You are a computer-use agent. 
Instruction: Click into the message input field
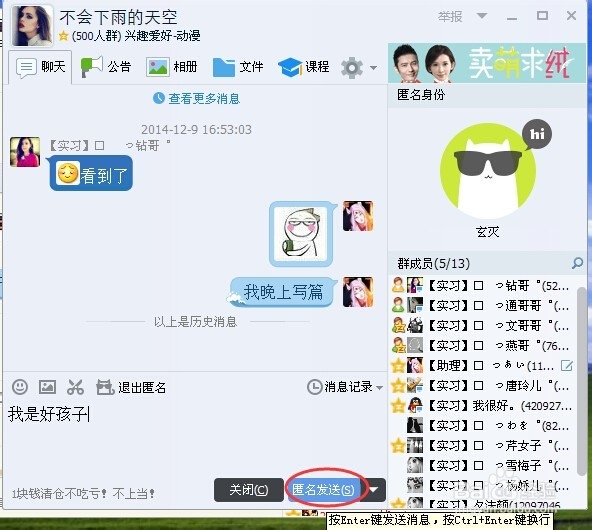(194, 438)
